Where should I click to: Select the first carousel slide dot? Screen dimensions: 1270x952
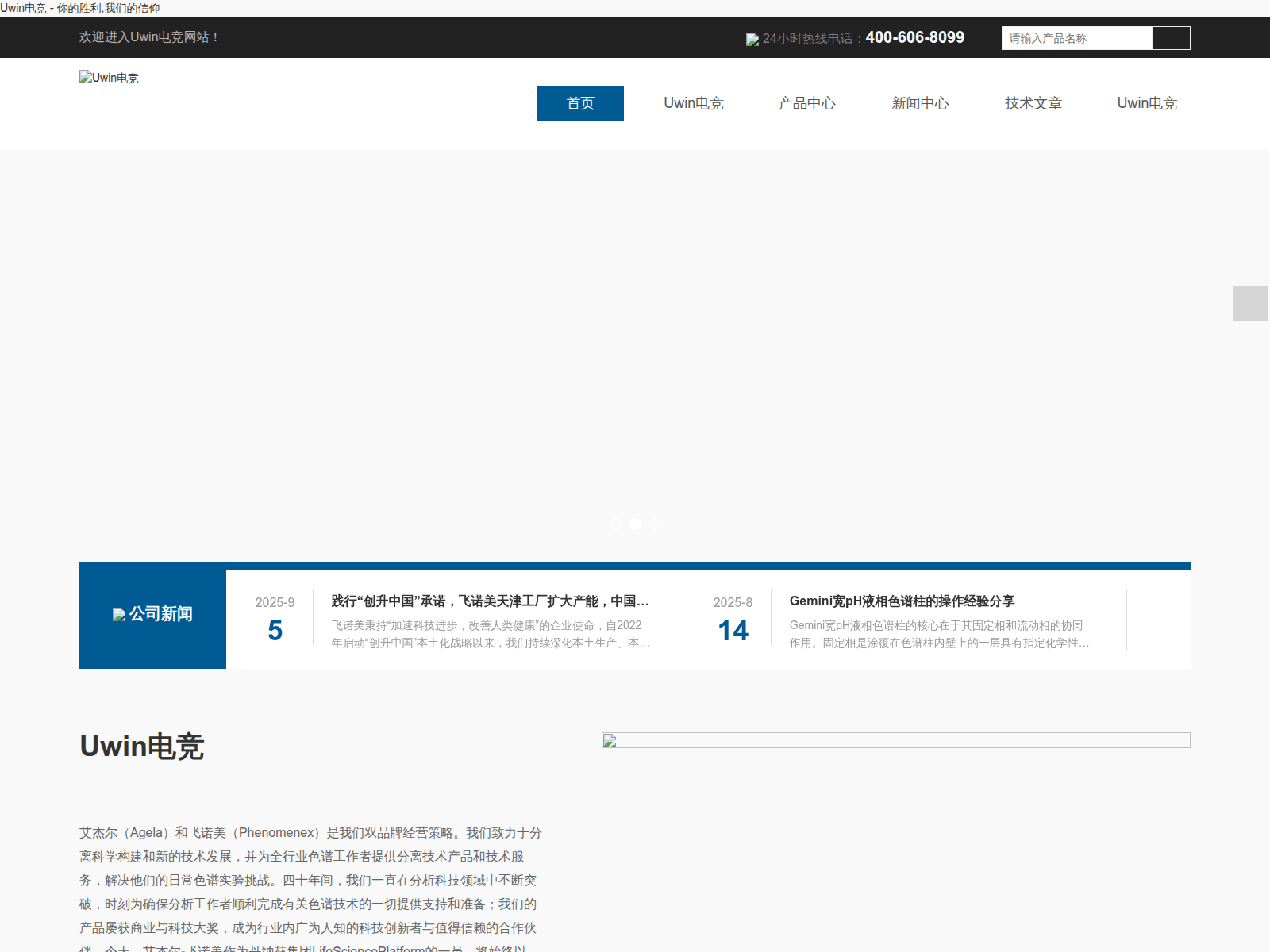[x=615, y=524]
